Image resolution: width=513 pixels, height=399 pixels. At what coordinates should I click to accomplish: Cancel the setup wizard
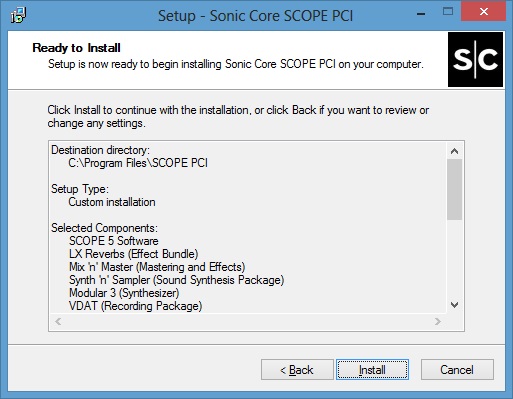(x=457, y=369)
